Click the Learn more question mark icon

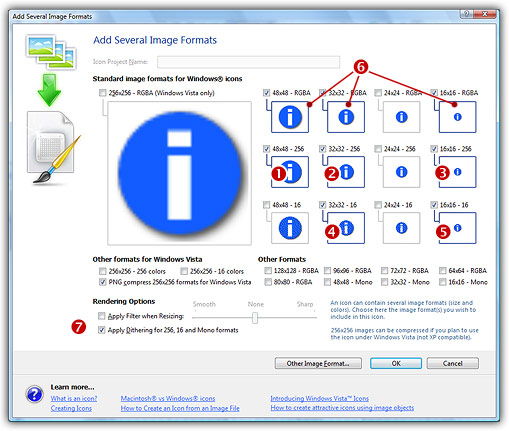(x=34, y=394)
